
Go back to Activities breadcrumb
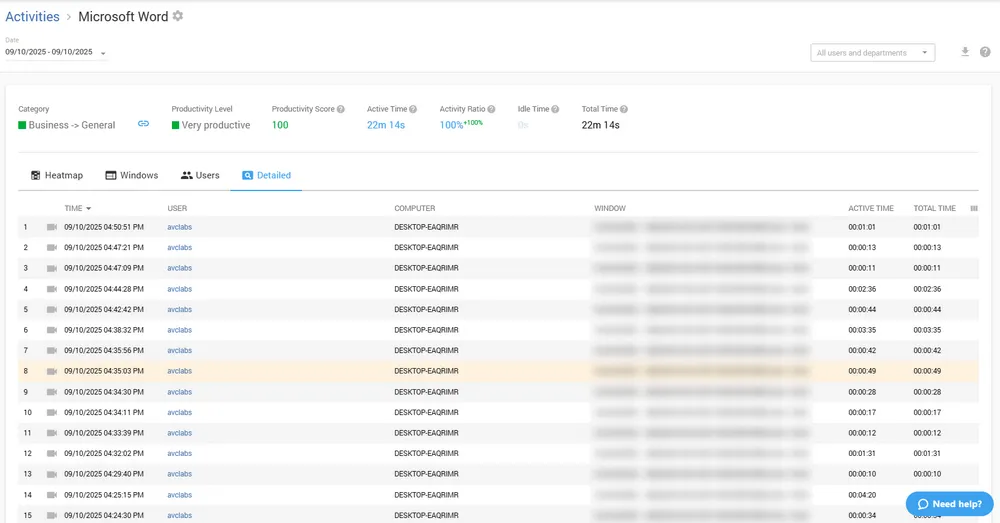[x=33, y=17]
